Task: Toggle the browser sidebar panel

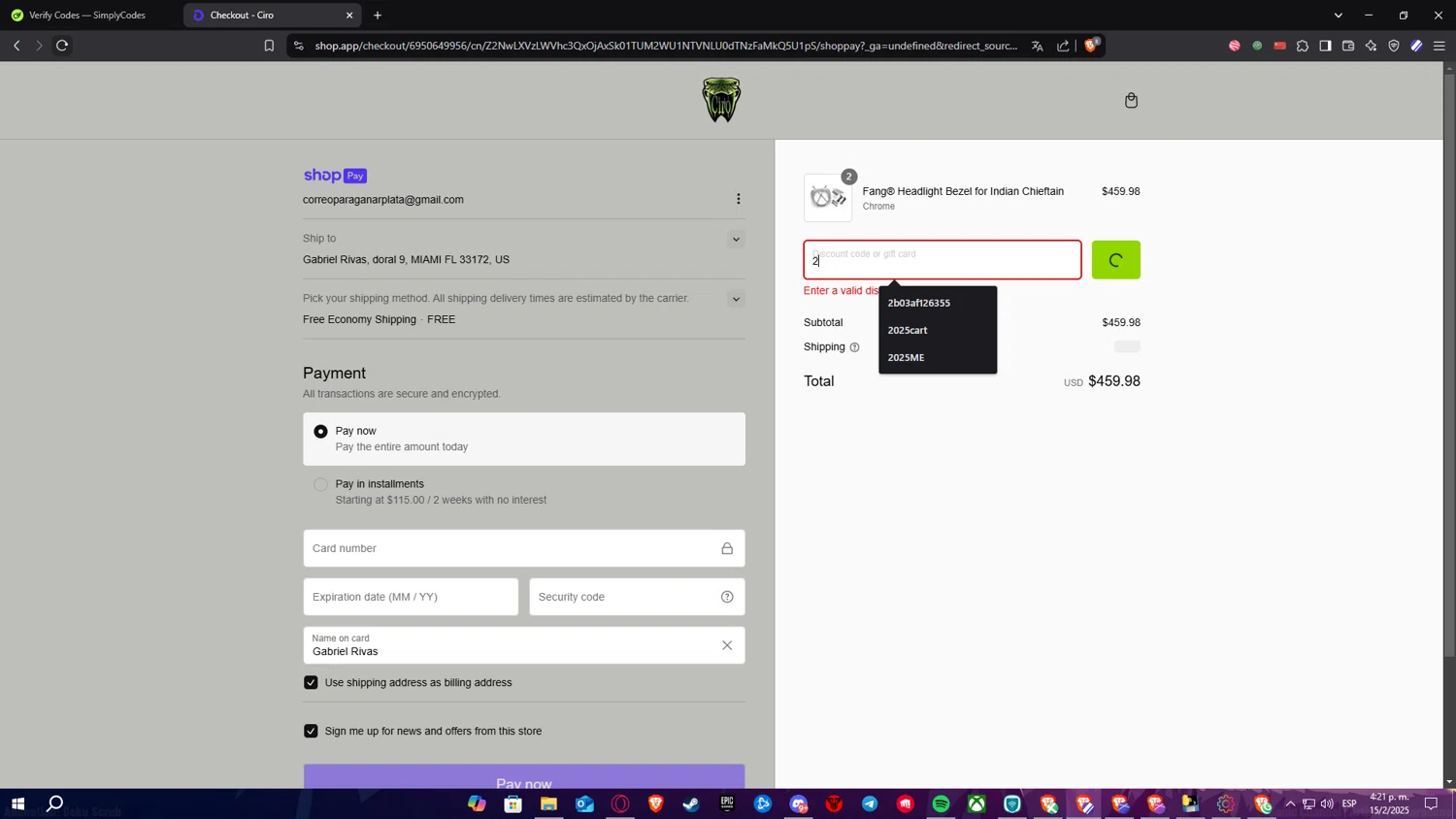Action: [x=1325, y=46]
